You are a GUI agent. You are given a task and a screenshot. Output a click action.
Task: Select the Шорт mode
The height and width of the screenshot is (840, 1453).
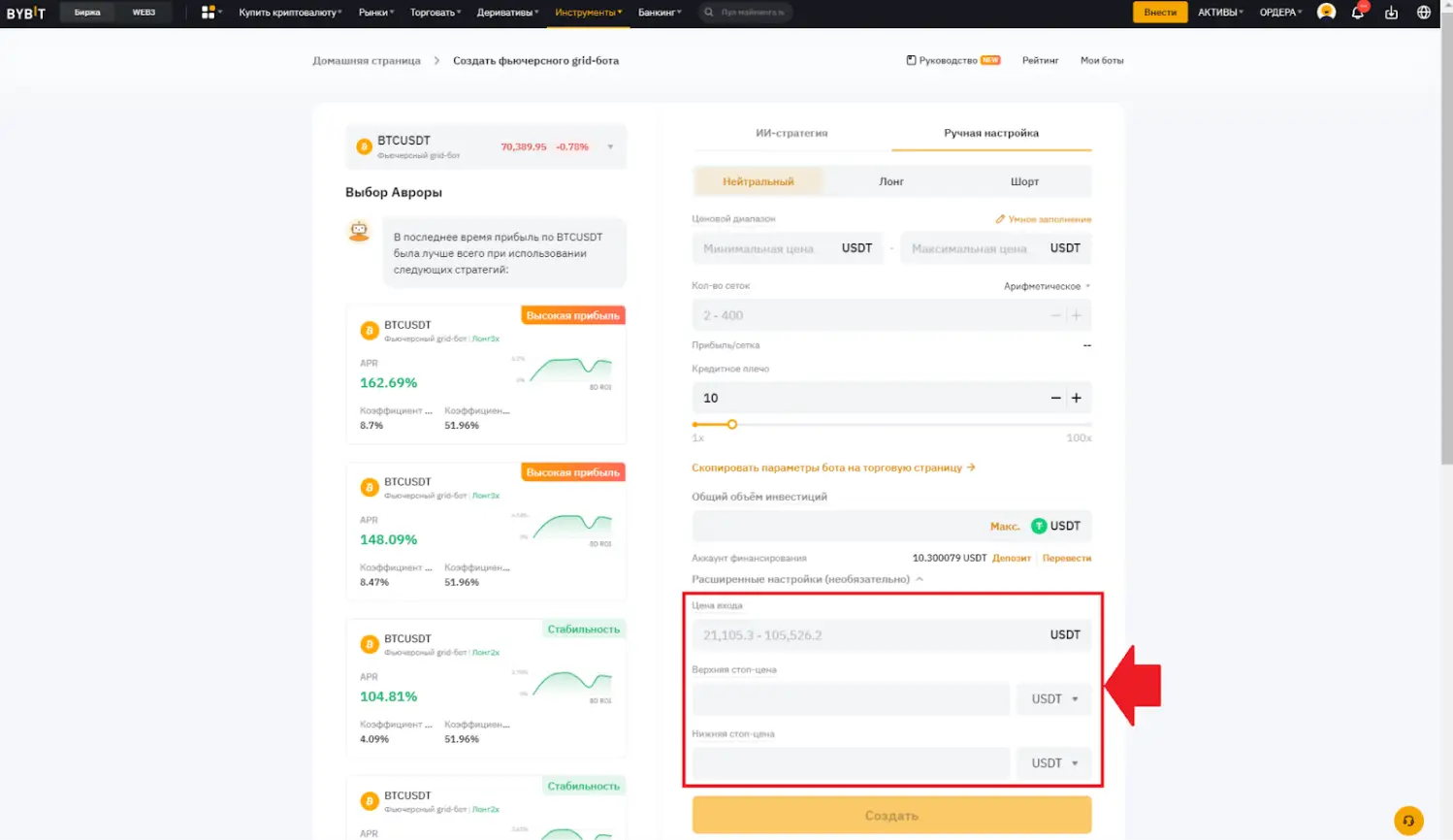click(1024, 181)
